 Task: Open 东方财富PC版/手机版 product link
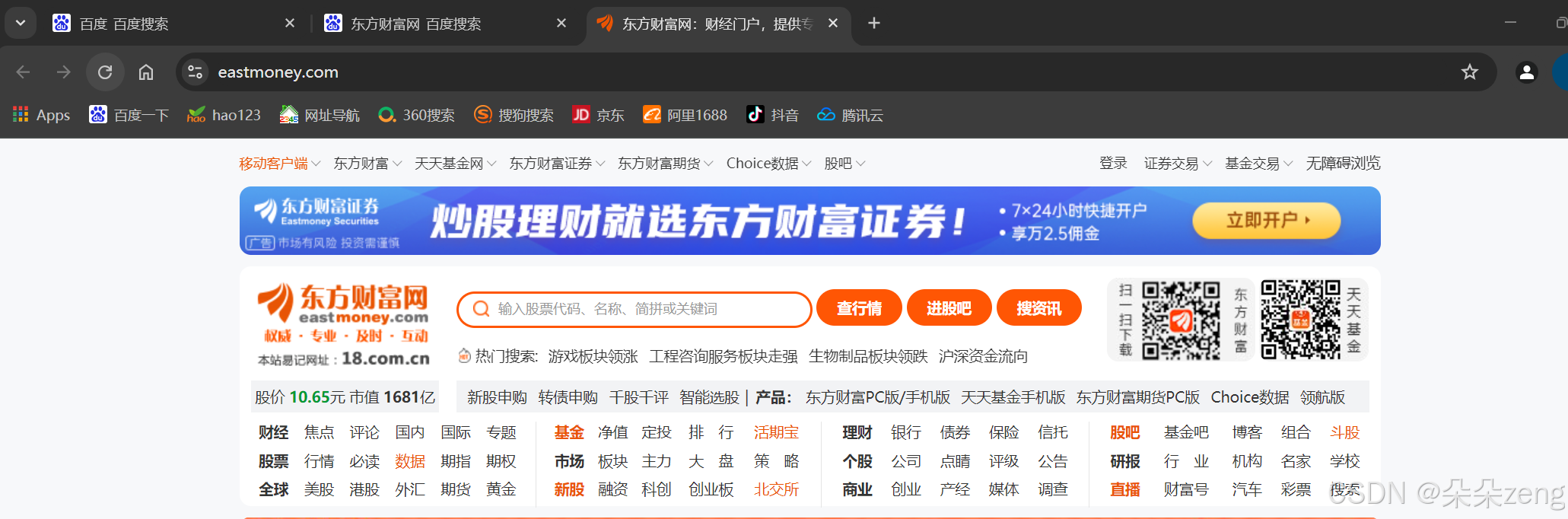(878, 397)
